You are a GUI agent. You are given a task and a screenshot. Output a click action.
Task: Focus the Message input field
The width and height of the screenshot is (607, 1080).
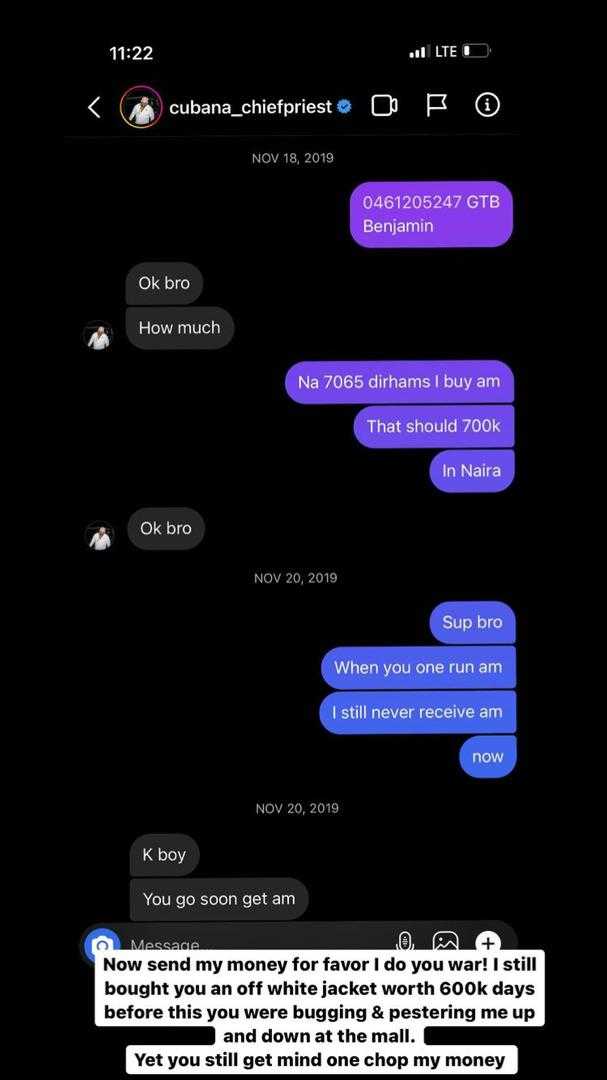[255, 942]
